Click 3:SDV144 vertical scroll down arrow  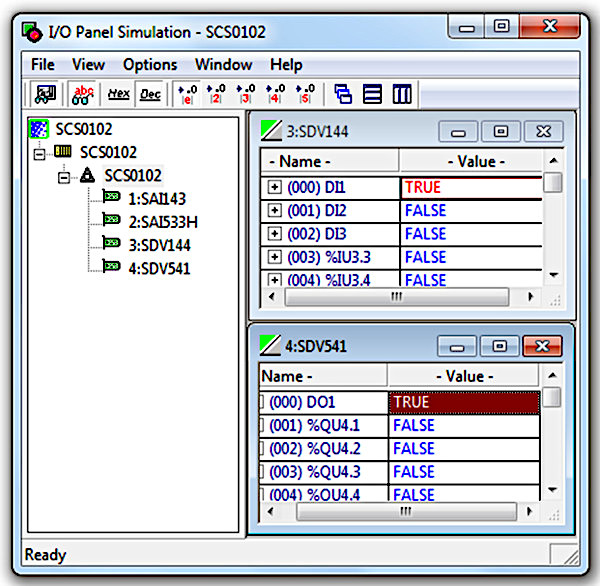point(553,275)
